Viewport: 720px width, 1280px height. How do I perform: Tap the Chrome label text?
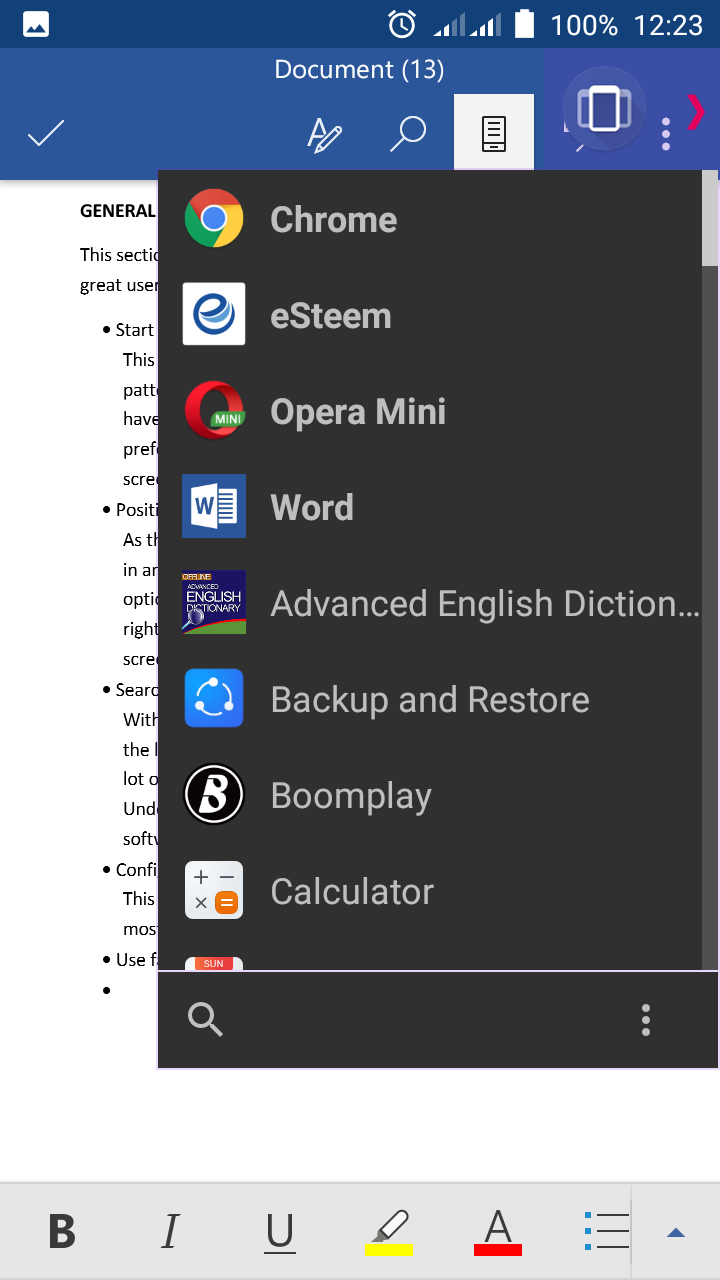pos(334,219)
